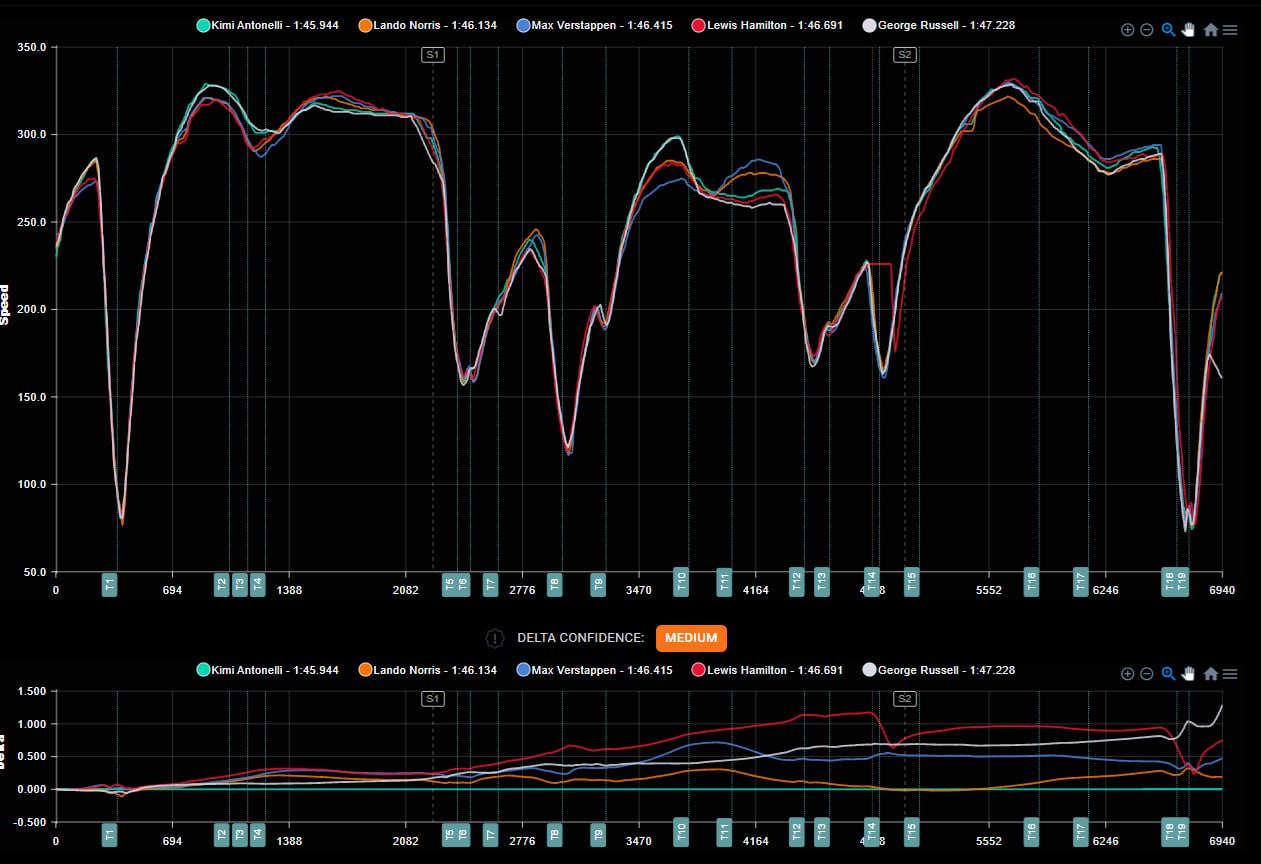Reset zoom with delta chart home icon
Screen dimensions: 1261x864
pos(1211,674)
